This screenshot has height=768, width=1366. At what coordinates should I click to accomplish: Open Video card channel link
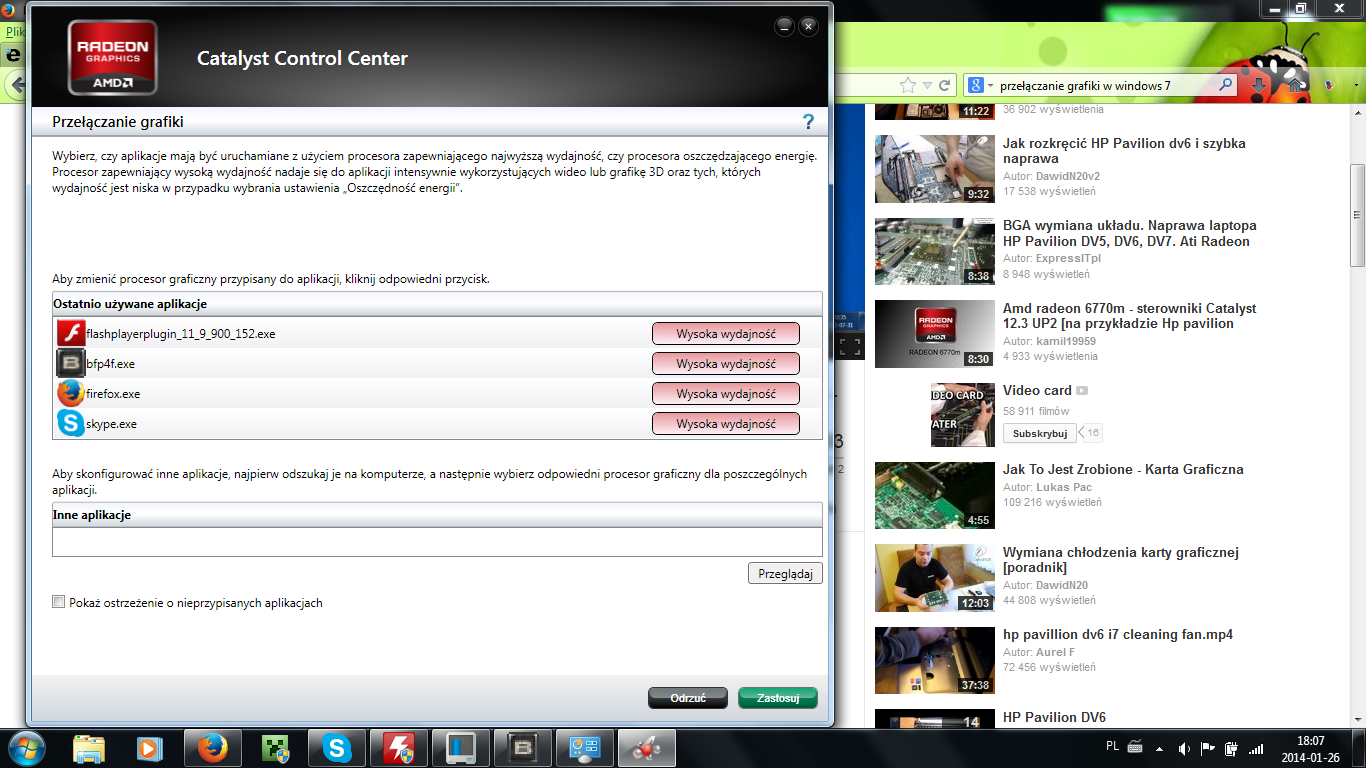(x=1037, y=390)
